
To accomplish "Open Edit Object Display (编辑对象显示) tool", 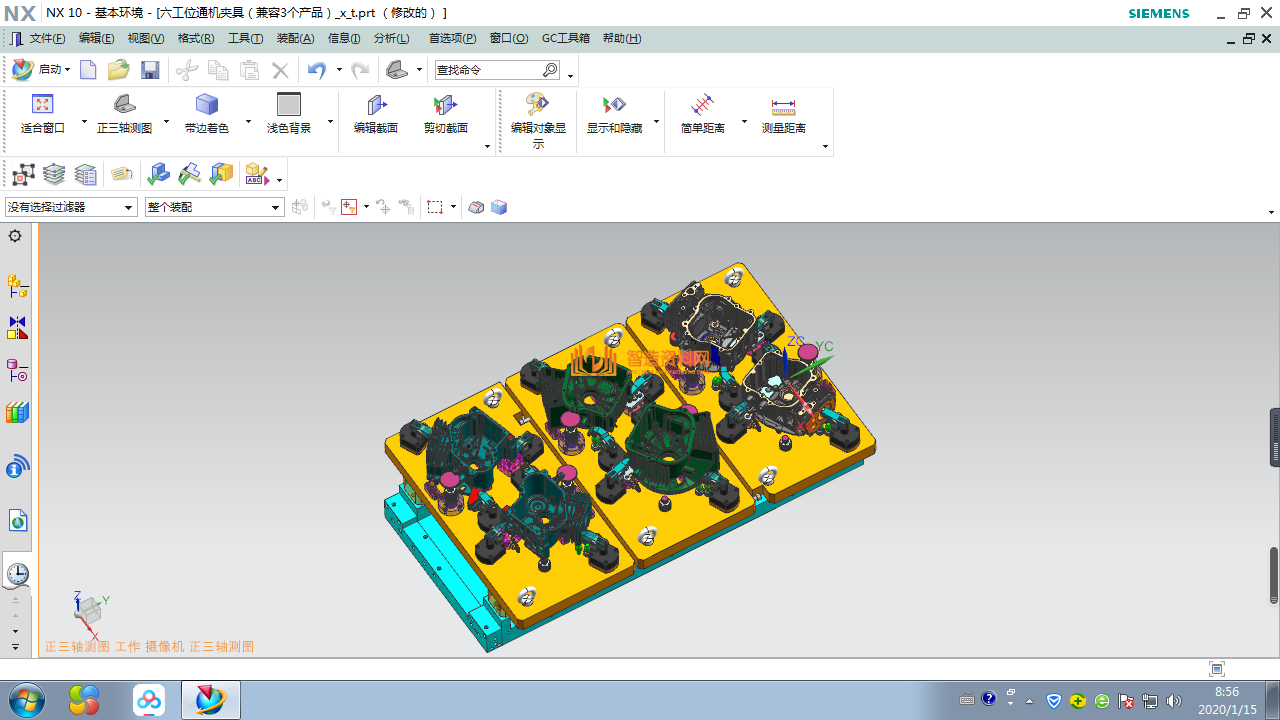I will pyautogui.click(x=538, y=105).
